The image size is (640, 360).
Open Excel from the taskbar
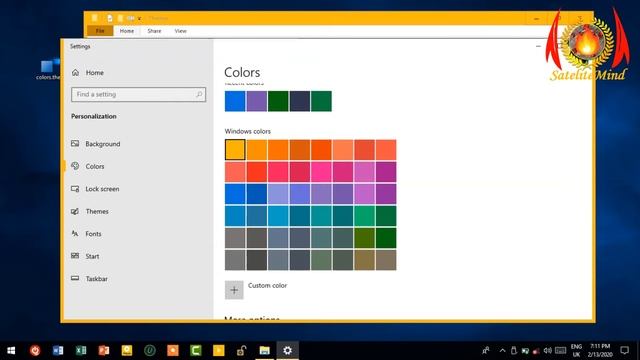81,350
